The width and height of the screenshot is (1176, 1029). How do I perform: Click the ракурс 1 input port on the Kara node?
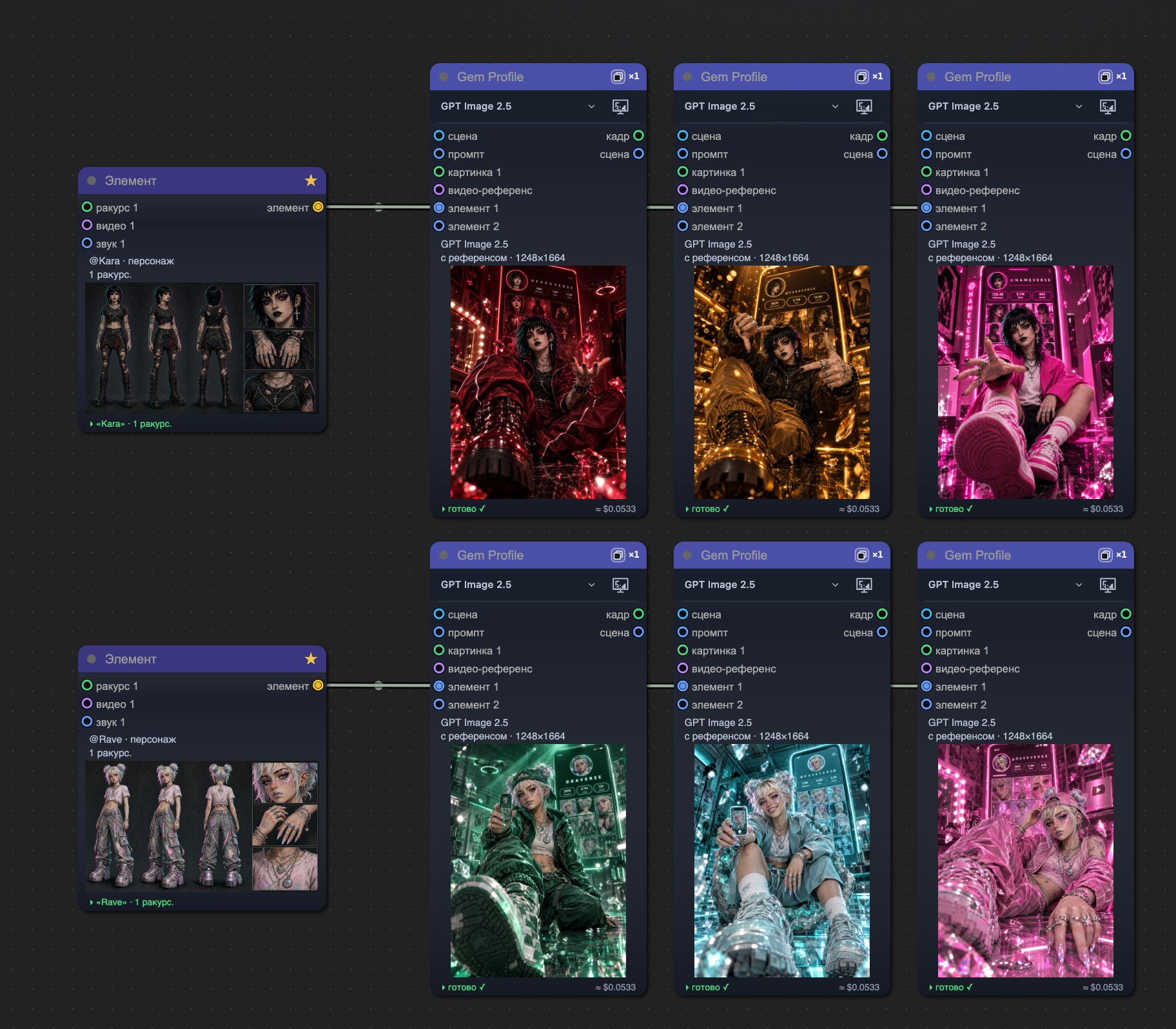(x=87, y=207)
